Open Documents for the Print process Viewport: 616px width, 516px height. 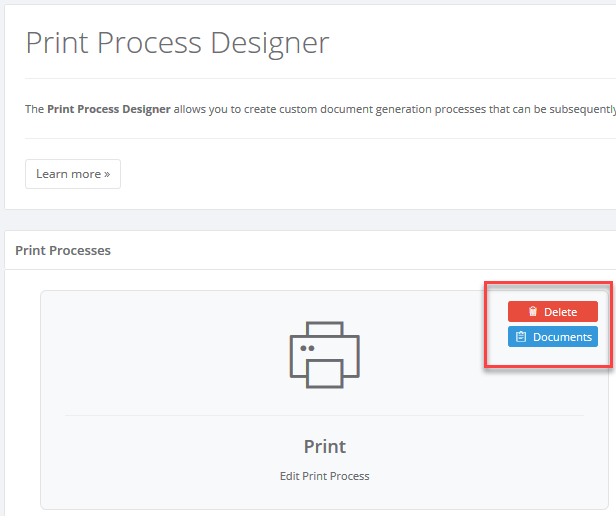(x=553, y=337)
